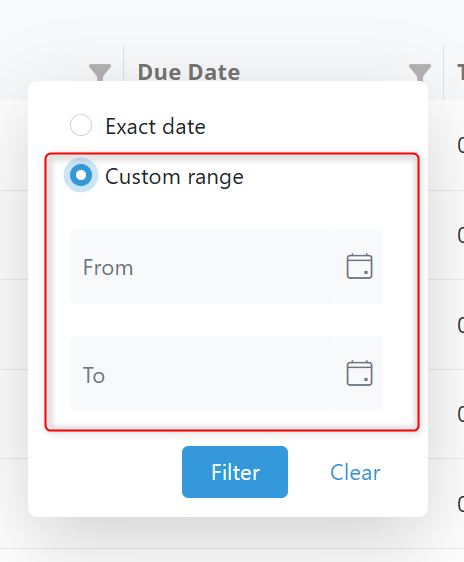Apply the date filter with Filter button
Image resolution: width=464 pixels, height=562 pixels.
(x=235, y=472)
